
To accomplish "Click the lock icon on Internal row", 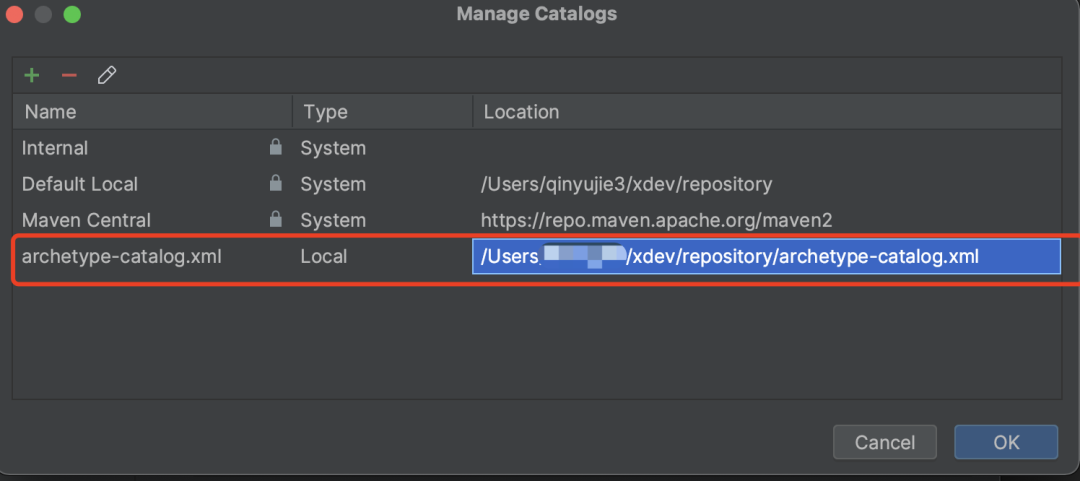I will 275,148.
